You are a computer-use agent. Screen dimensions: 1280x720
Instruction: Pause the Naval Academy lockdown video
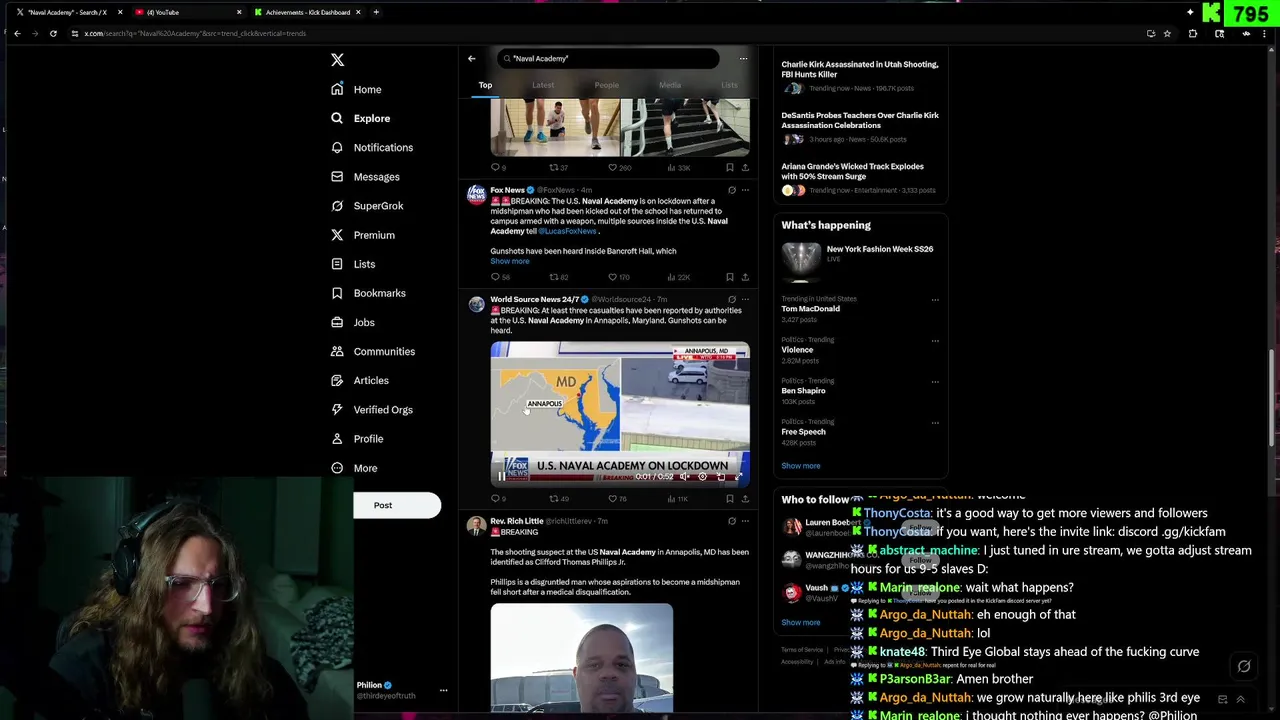(501, 476)
